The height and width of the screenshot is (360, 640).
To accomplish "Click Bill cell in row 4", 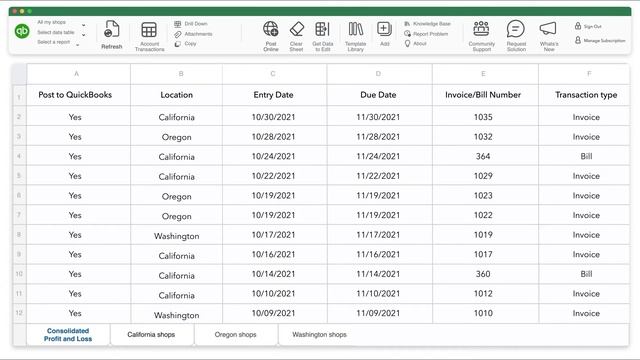I will click(x=584, y=156).
